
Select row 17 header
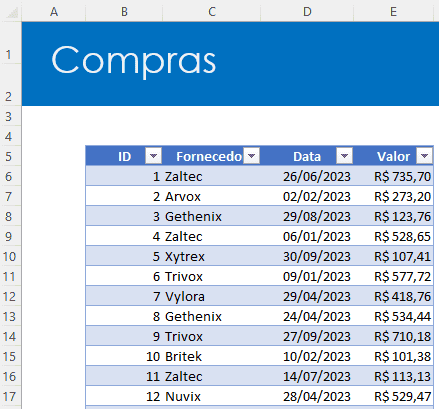[10, 396]
